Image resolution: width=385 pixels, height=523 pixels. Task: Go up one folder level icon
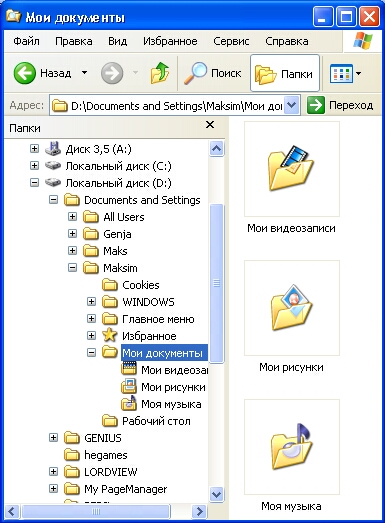pos(159,73)
